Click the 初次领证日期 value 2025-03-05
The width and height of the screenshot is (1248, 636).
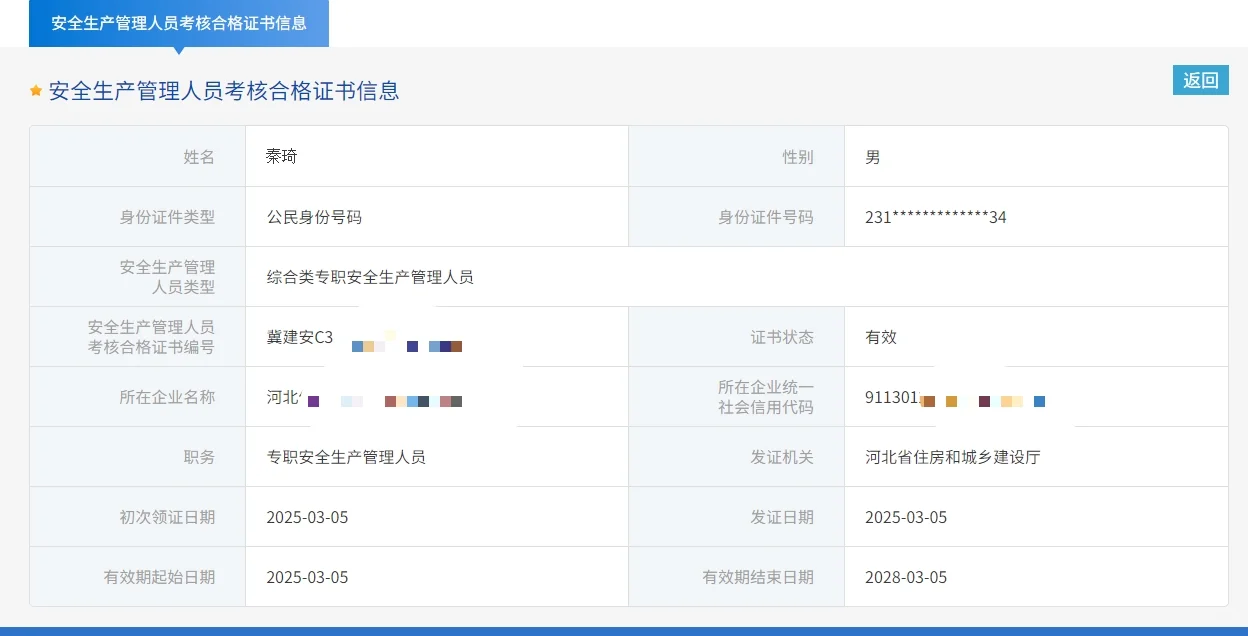pos(307,517)
